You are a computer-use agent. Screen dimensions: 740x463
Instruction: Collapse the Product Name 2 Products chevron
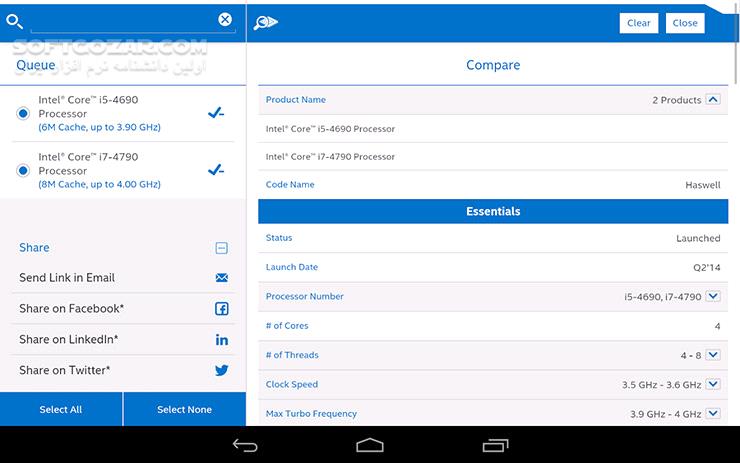(x=713, y=100)
